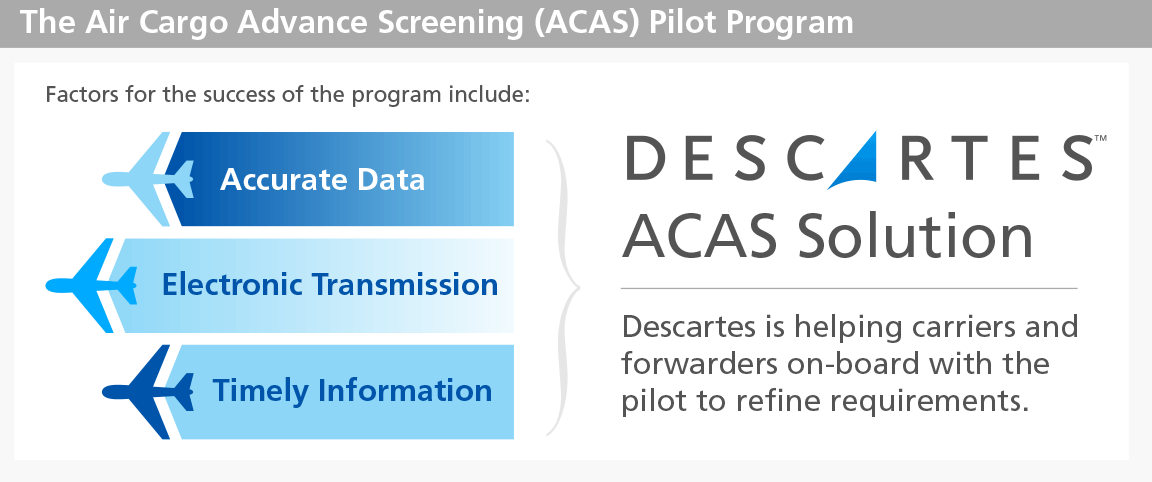Click the horizontal divider line under ACAS Solution
This screenshot has width=1152, height=482.
click(x=849, y=288)
